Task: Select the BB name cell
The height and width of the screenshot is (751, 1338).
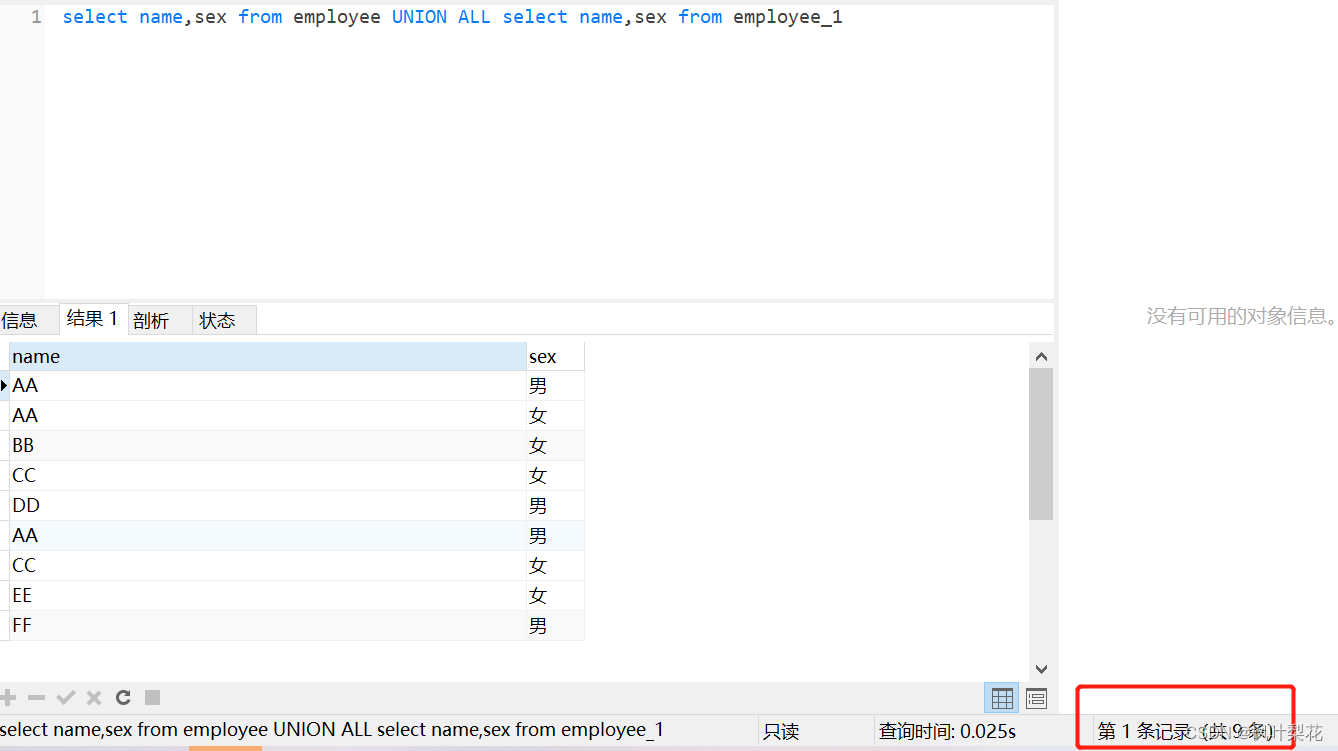Action: point(268,446)
